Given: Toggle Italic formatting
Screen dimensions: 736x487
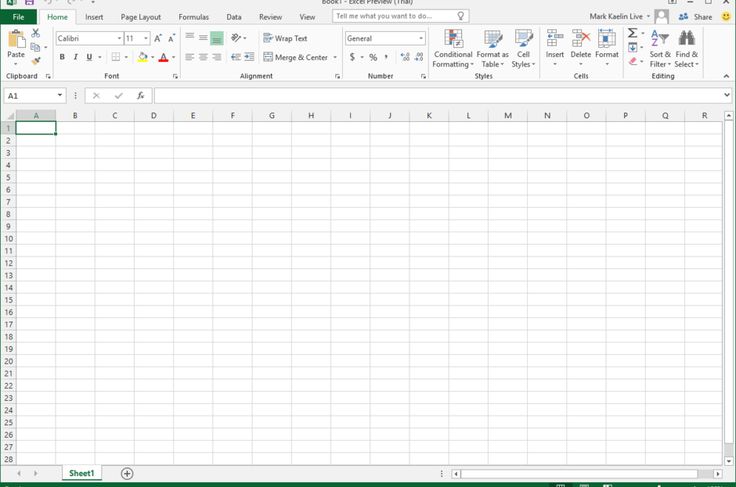Looking at the screenshot, I should pos(76,57).
